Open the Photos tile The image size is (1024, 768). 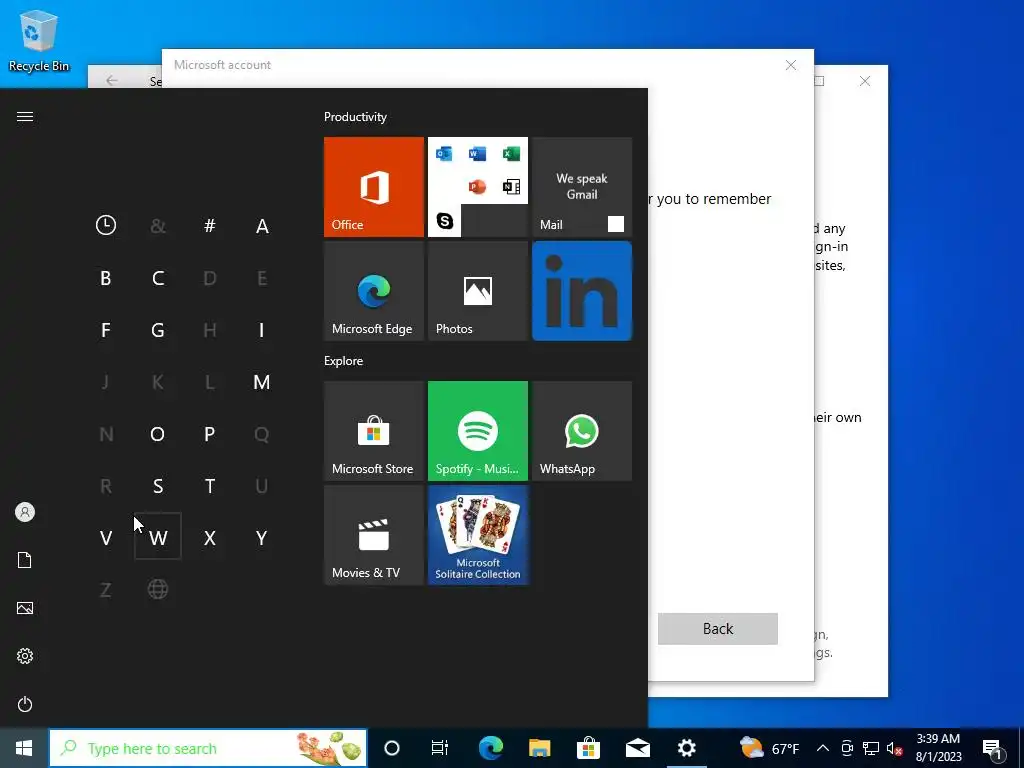click(x=477, y=291)
